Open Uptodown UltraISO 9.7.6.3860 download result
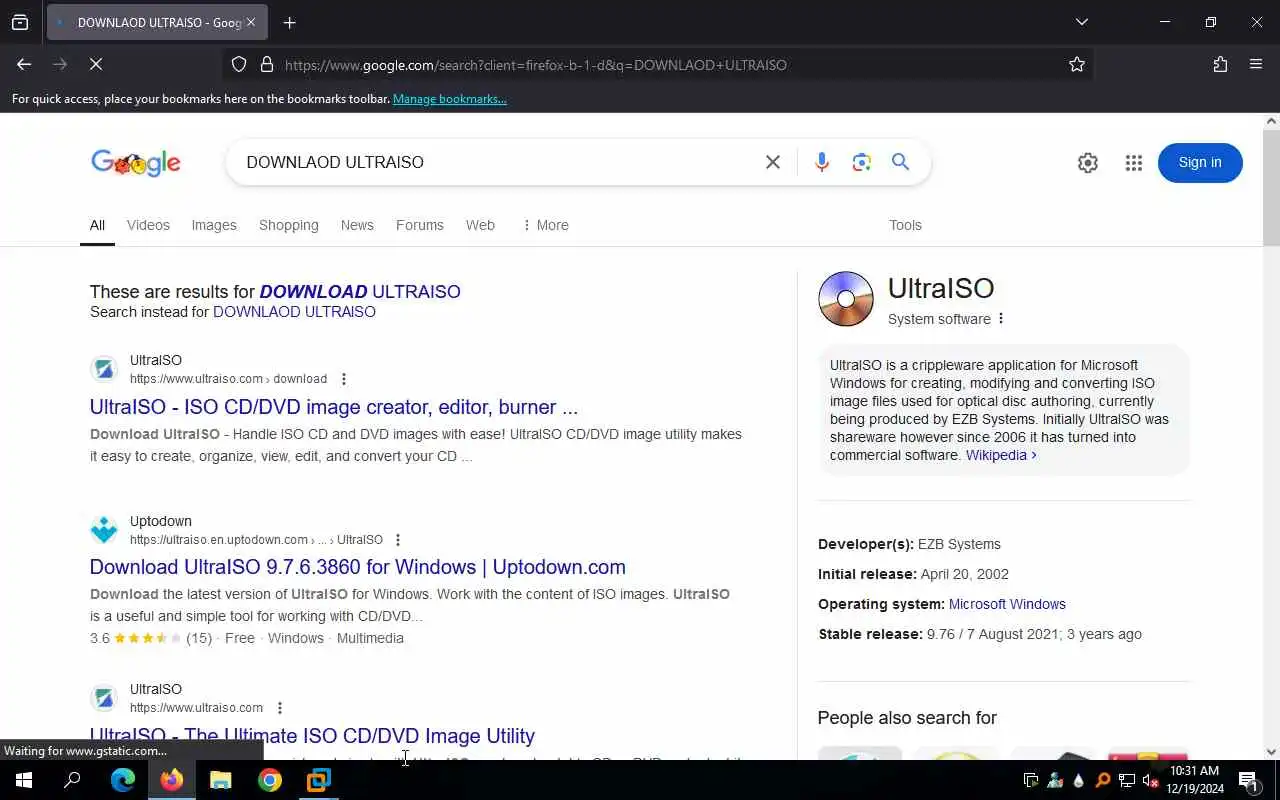This screenshot has width=1280, height=800. (x=358, y=567)
